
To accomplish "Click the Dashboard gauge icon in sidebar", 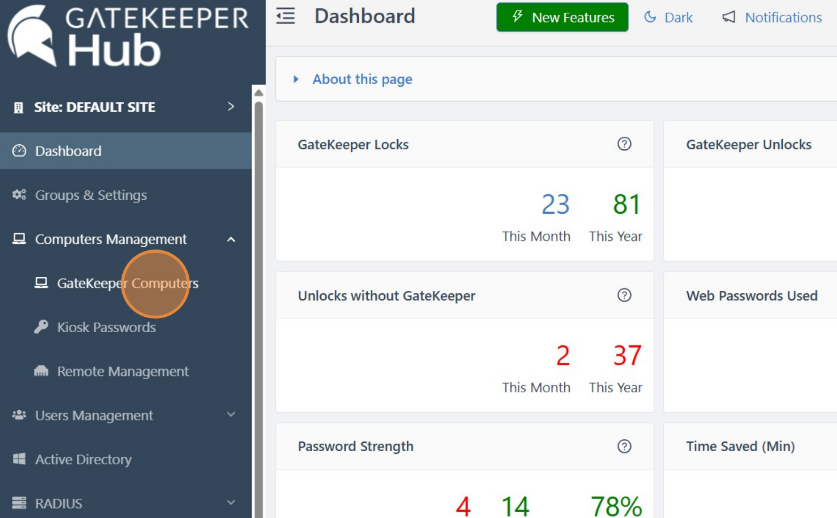I will (x=19, y=151).
